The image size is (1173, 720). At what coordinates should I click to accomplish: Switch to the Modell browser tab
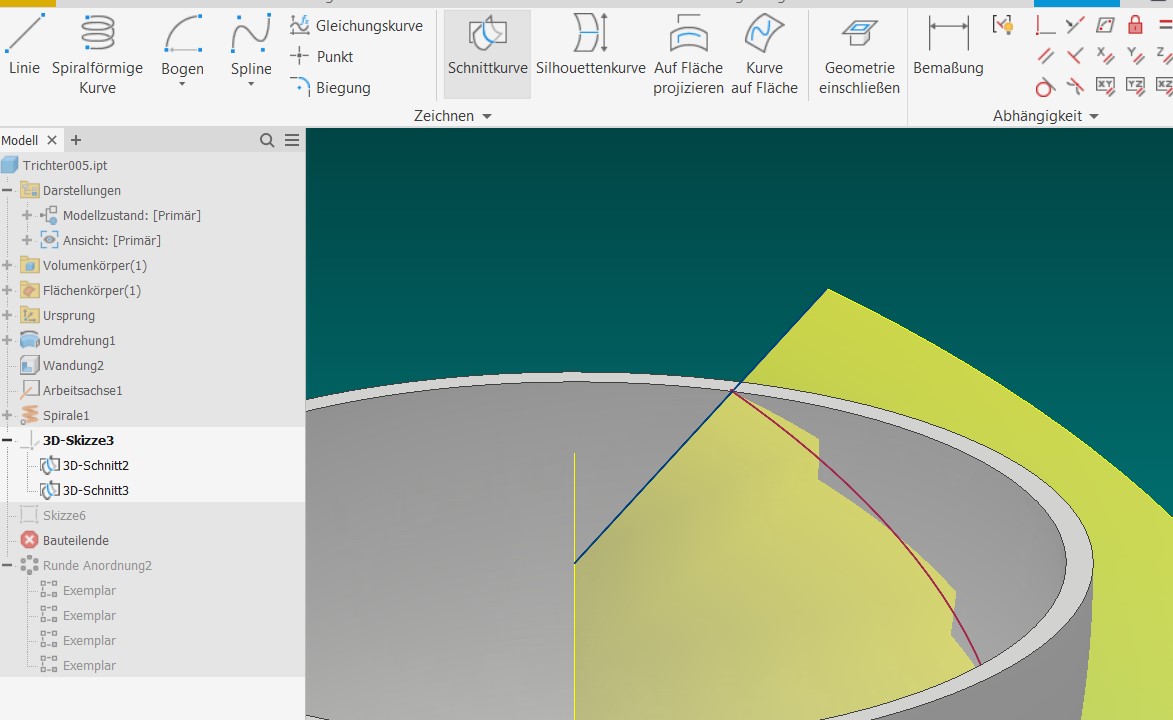(20, 140)
